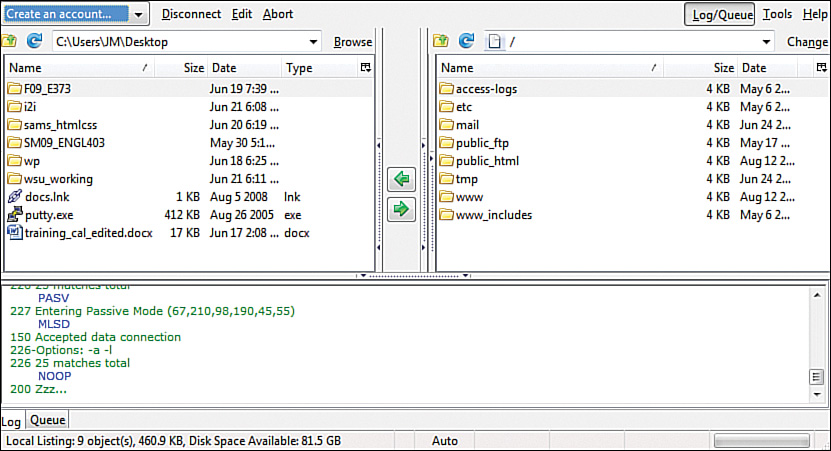Viewport: 831px width, 451px height.
Task: Sort remote files by Date column
Action: 767,68
